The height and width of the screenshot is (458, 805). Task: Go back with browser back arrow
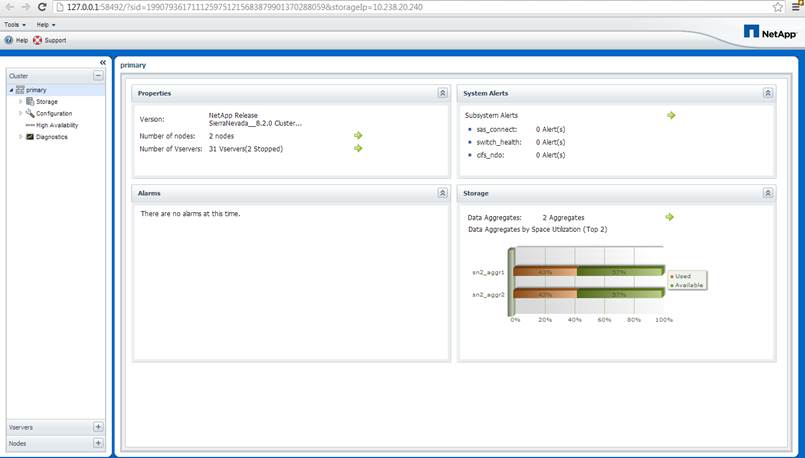pyautogui.click(x=9, y=7)
